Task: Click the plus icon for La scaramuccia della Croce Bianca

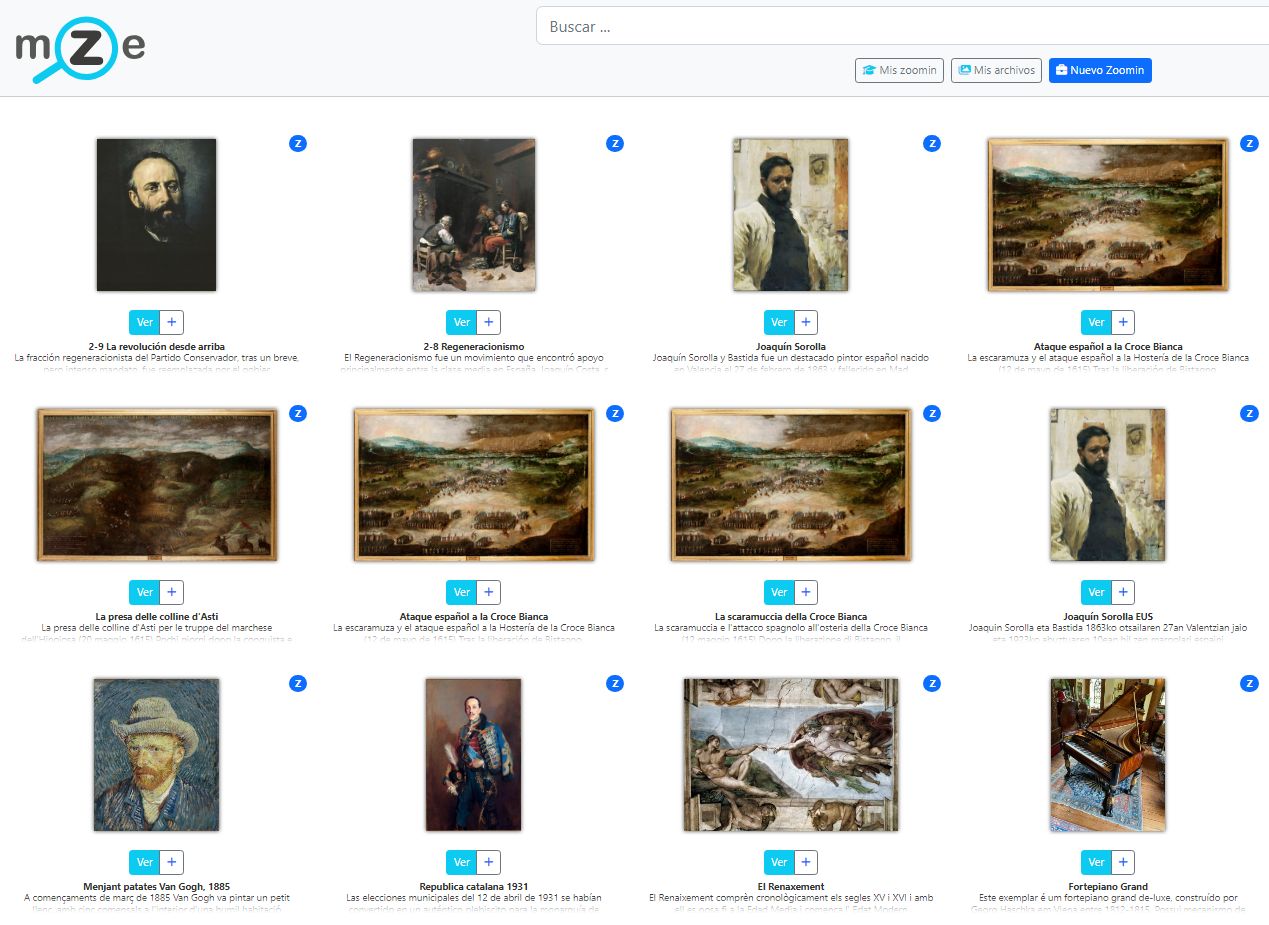Action: point(806,592)
